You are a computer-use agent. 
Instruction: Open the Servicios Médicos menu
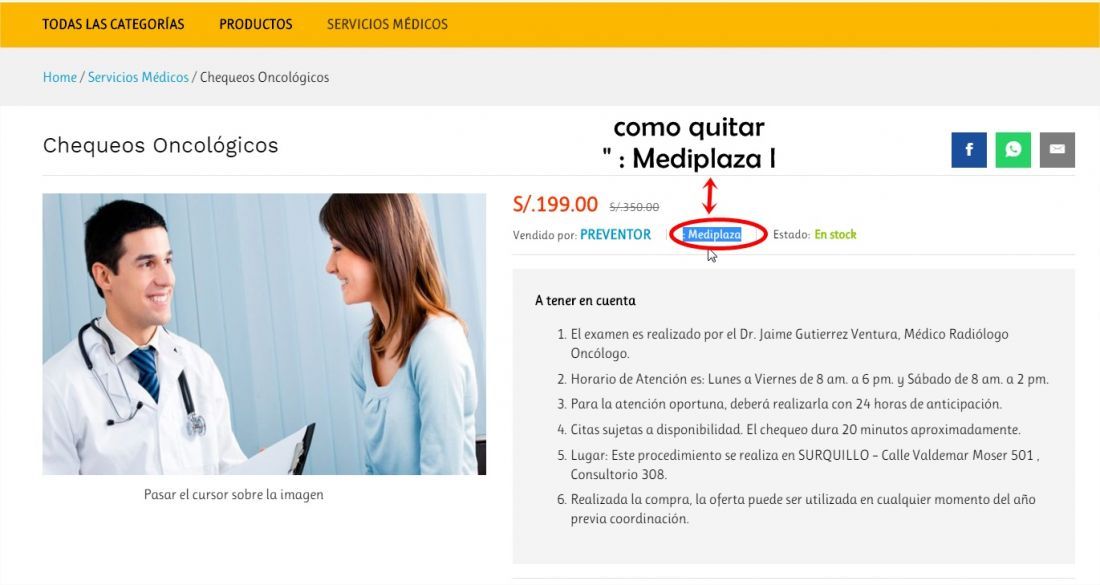pos(387,24)
